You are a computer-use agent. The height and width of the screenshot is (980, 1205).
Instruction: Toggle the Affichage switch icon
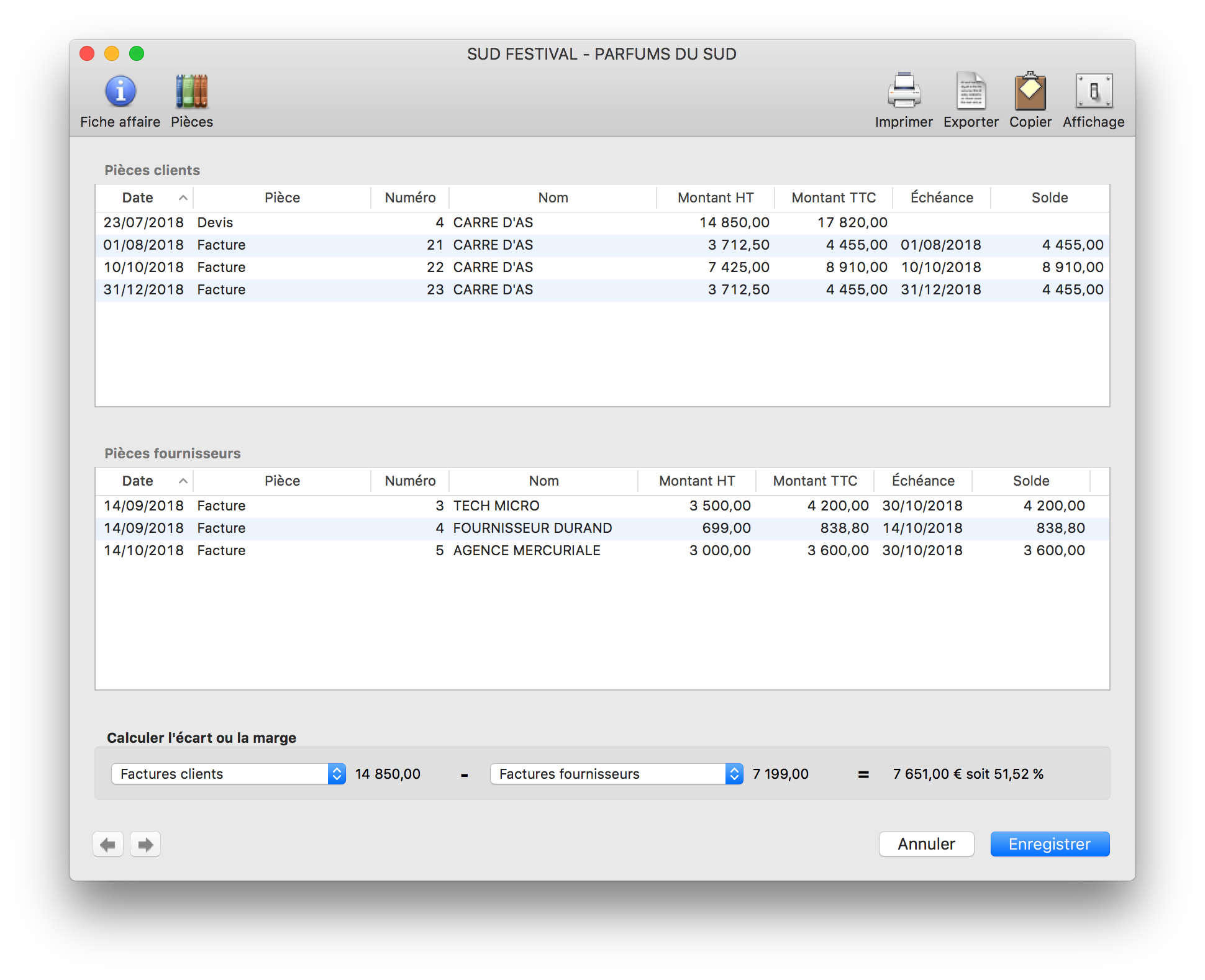click(x=1094, y=91)
